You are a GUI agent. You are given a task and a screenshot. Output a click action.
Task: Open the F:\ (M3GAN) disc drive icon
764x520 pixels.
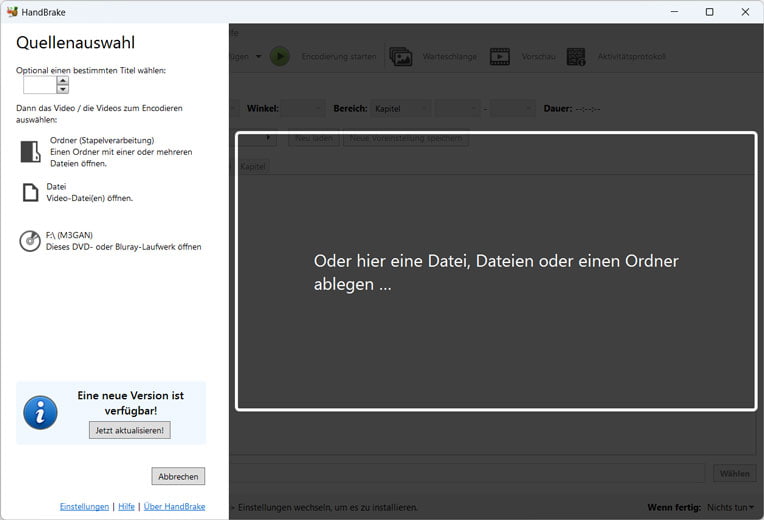(x=30, y=241)
